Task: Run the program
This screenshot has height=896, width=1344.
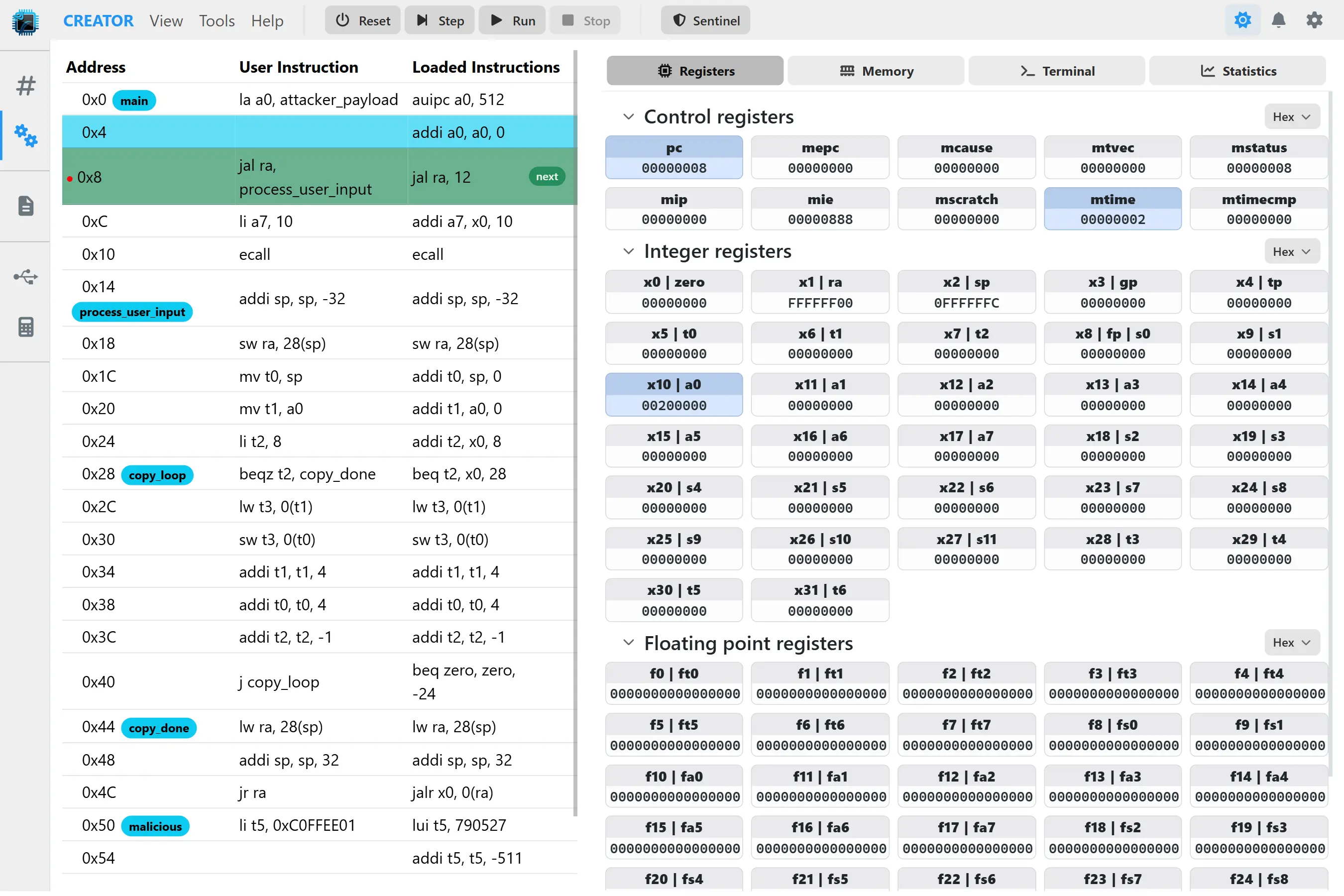Action: [512, 20]
